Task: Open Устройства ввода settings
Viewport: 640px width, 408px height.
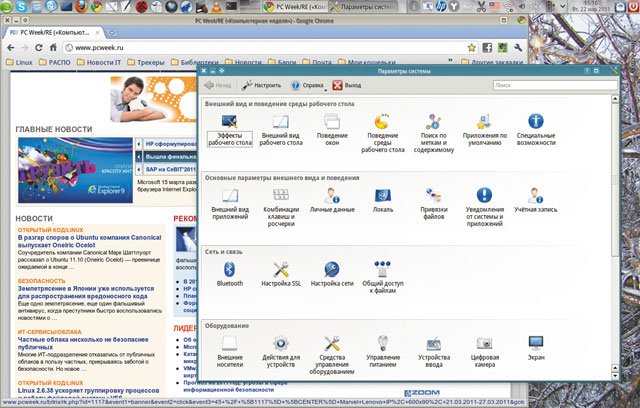Action: (x=433, y=352)
